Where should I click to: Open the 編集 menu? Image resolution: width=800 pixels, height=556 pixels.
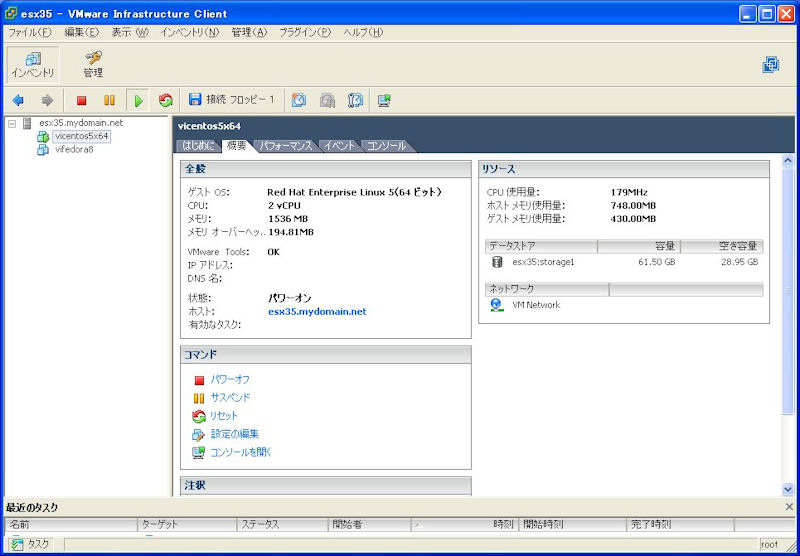(x=82, y=32)
